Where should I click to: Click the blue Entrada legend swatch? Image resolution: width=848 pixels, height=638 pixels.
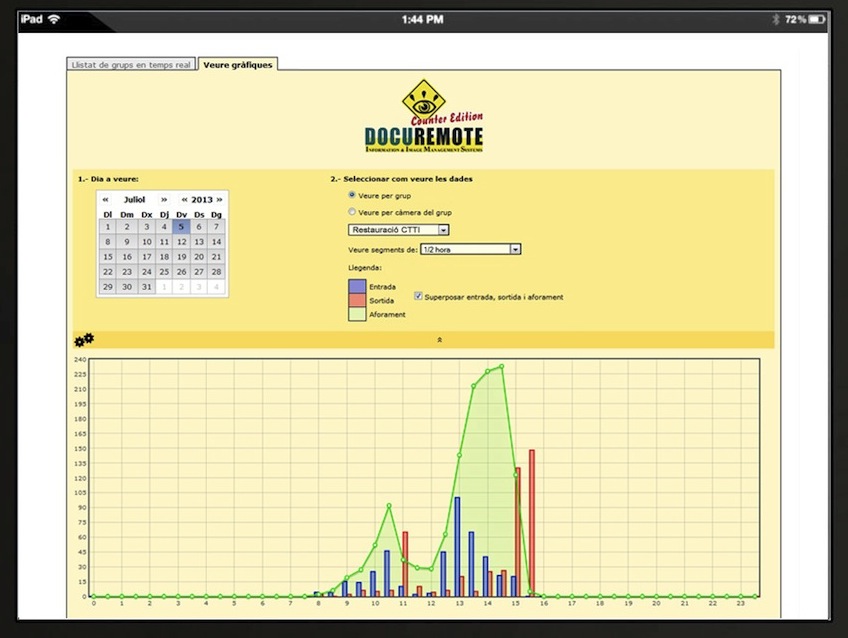coord(358,287)
